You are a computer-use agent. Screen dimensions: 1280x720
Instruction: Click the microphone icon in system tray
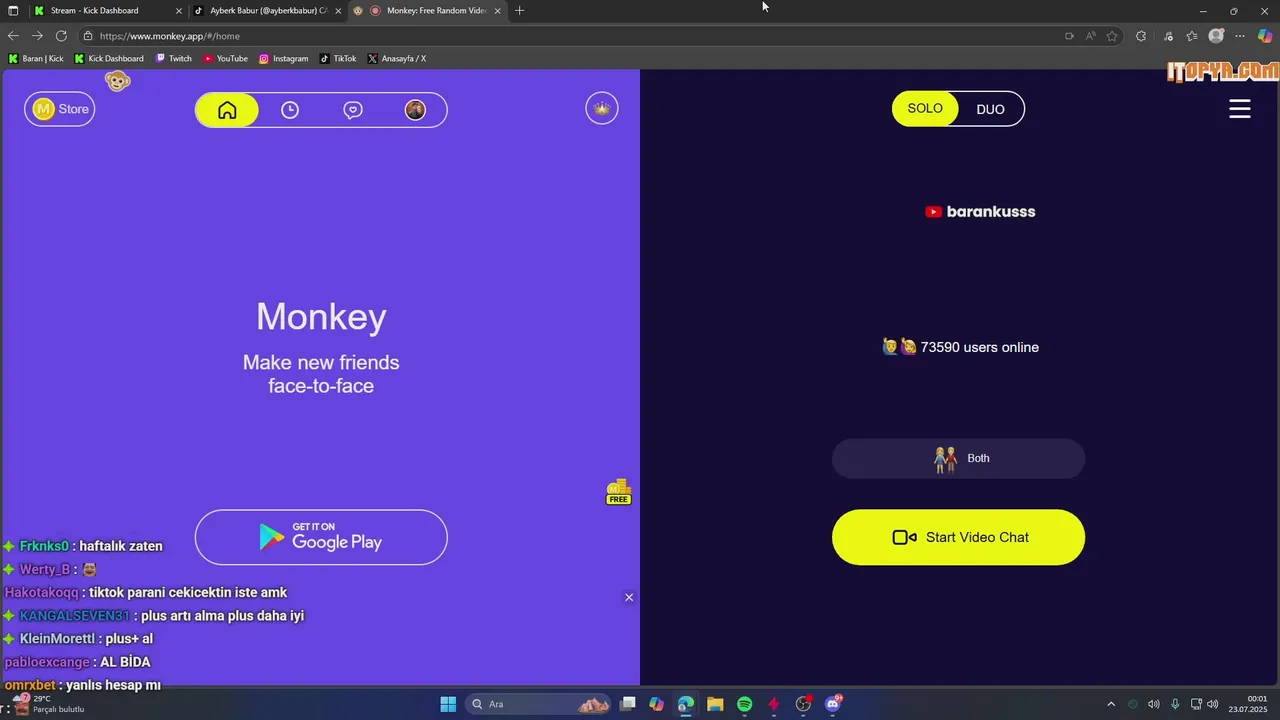1175,704
